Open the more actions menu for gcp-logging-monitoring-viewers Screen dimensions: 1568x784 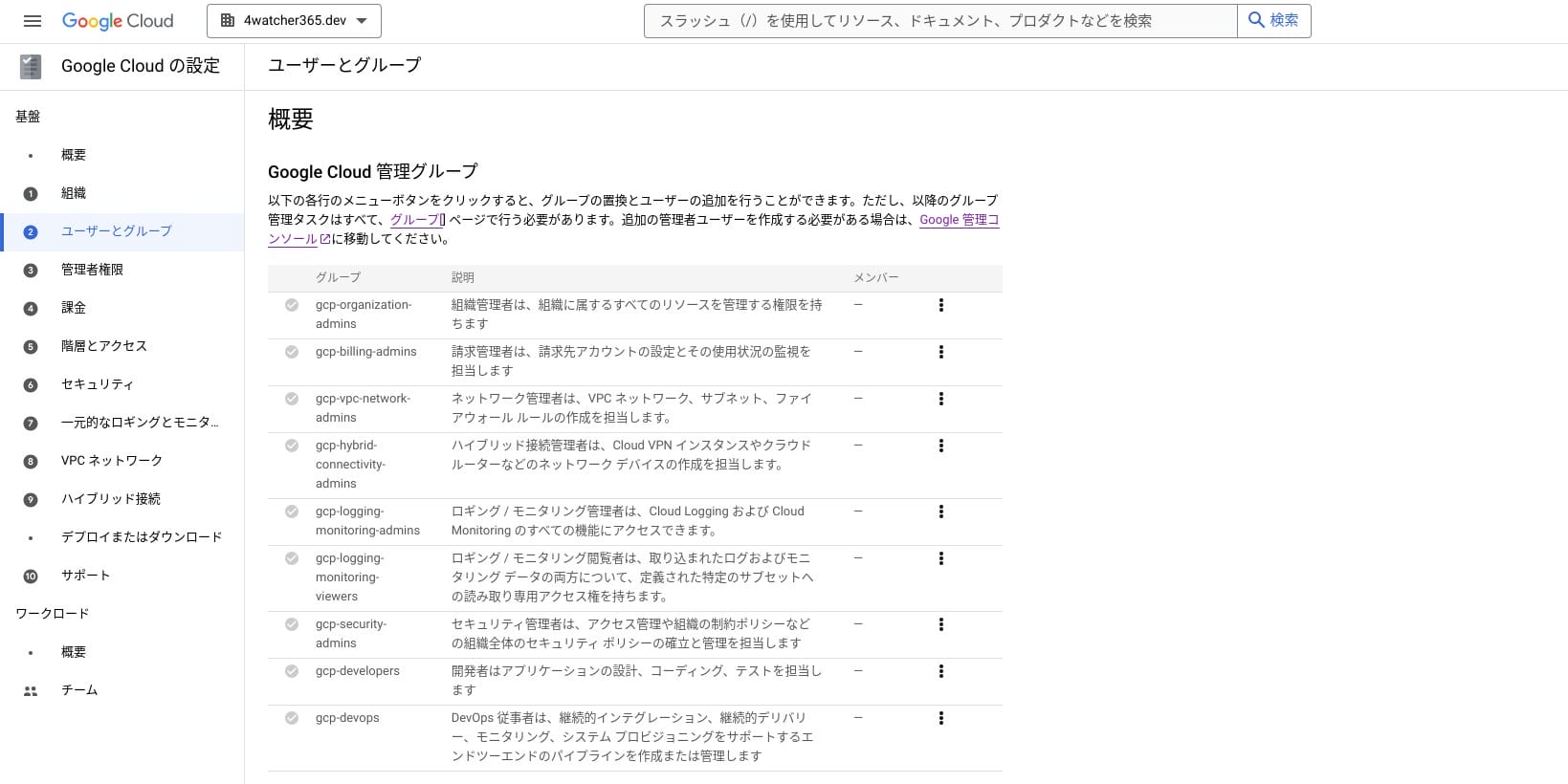[x=941, y=558]
